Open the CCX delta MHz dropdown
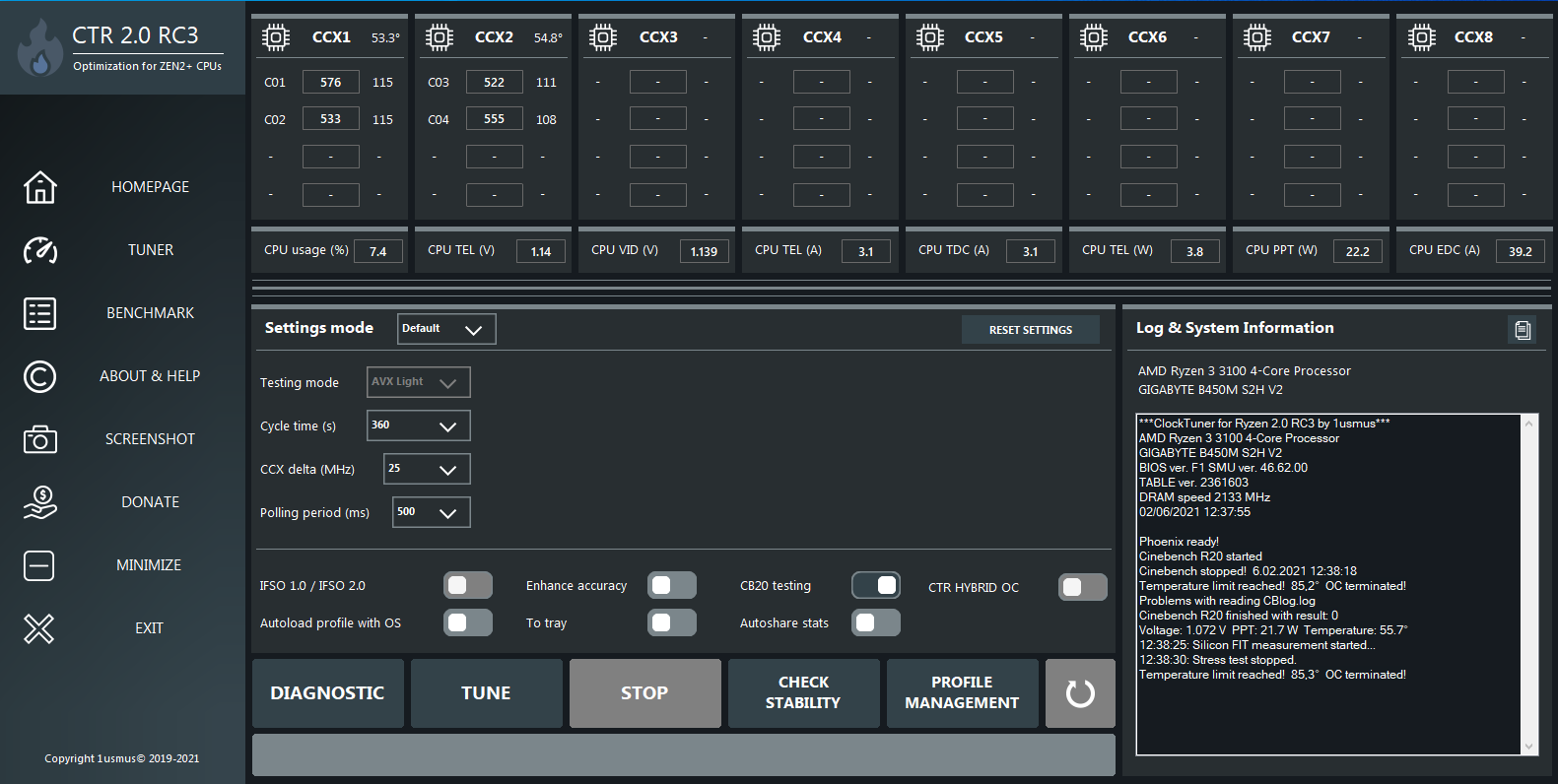1558x784 pixels. click(427, 469)
